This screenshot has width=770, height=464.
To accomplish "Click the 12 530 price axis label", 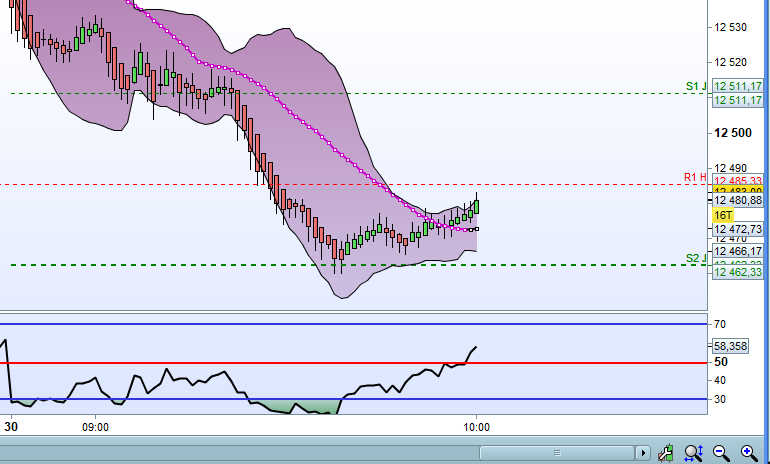I will tap(730, 27).
